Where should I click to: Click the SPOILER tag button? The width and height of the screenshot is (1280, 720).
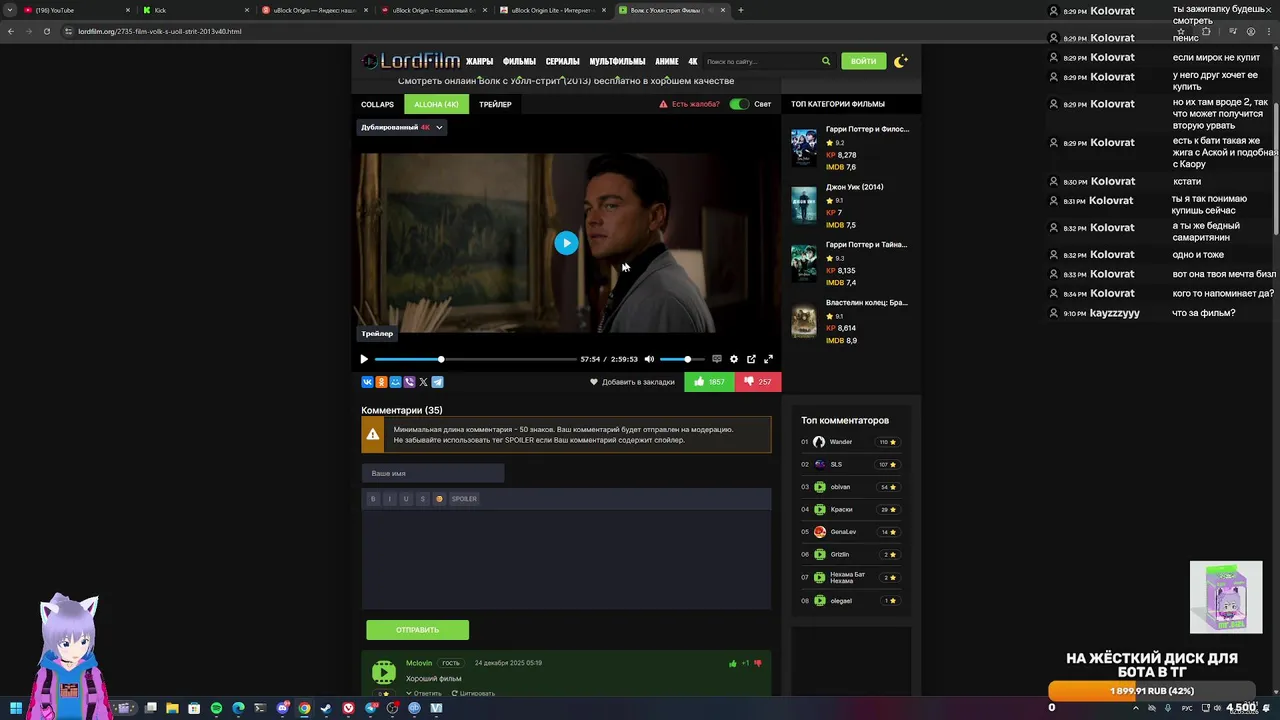coord(464,499)
